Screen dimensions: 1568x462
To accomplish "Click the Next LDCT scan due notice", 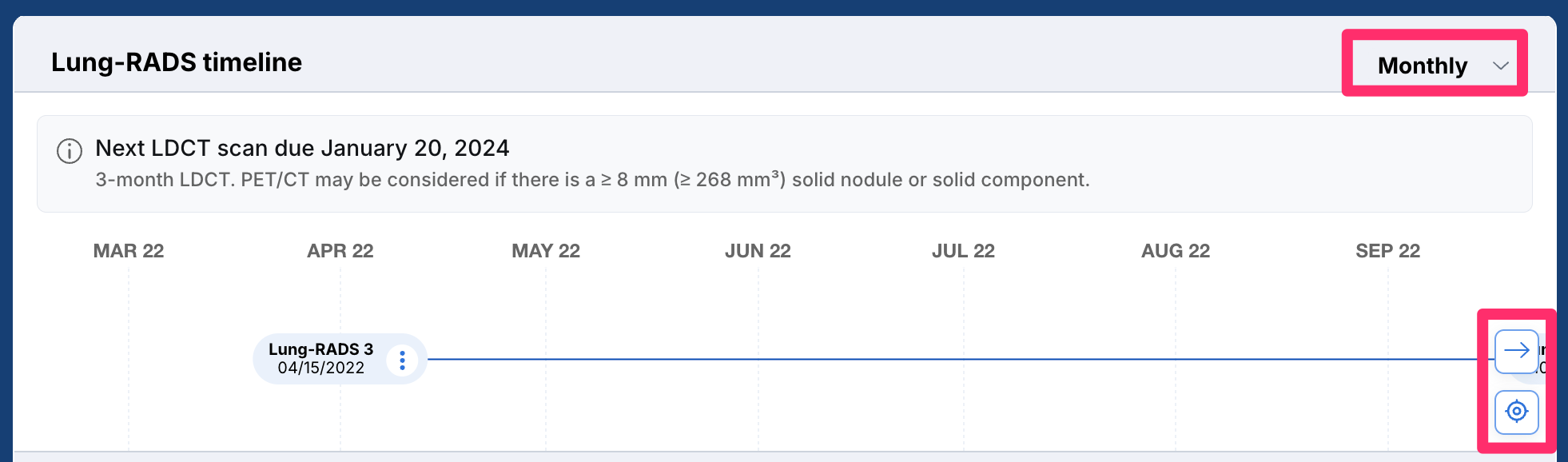I will [x=302, y=149].
